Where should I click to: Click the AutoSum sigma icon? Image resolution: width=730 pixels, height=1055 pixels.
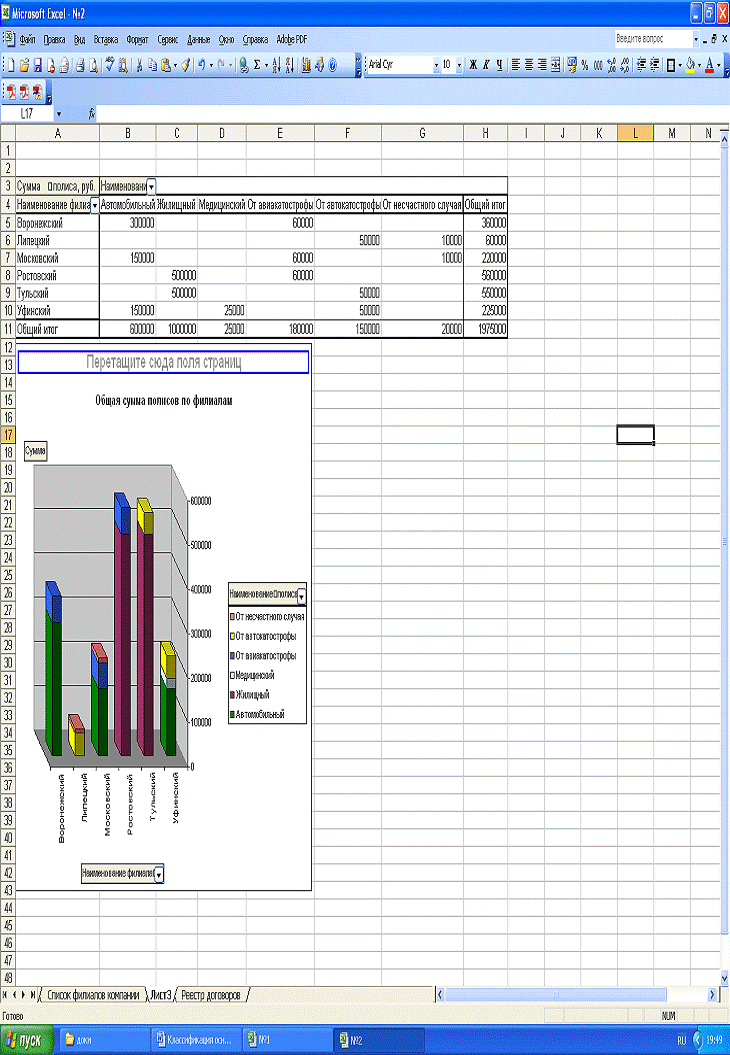257,65
